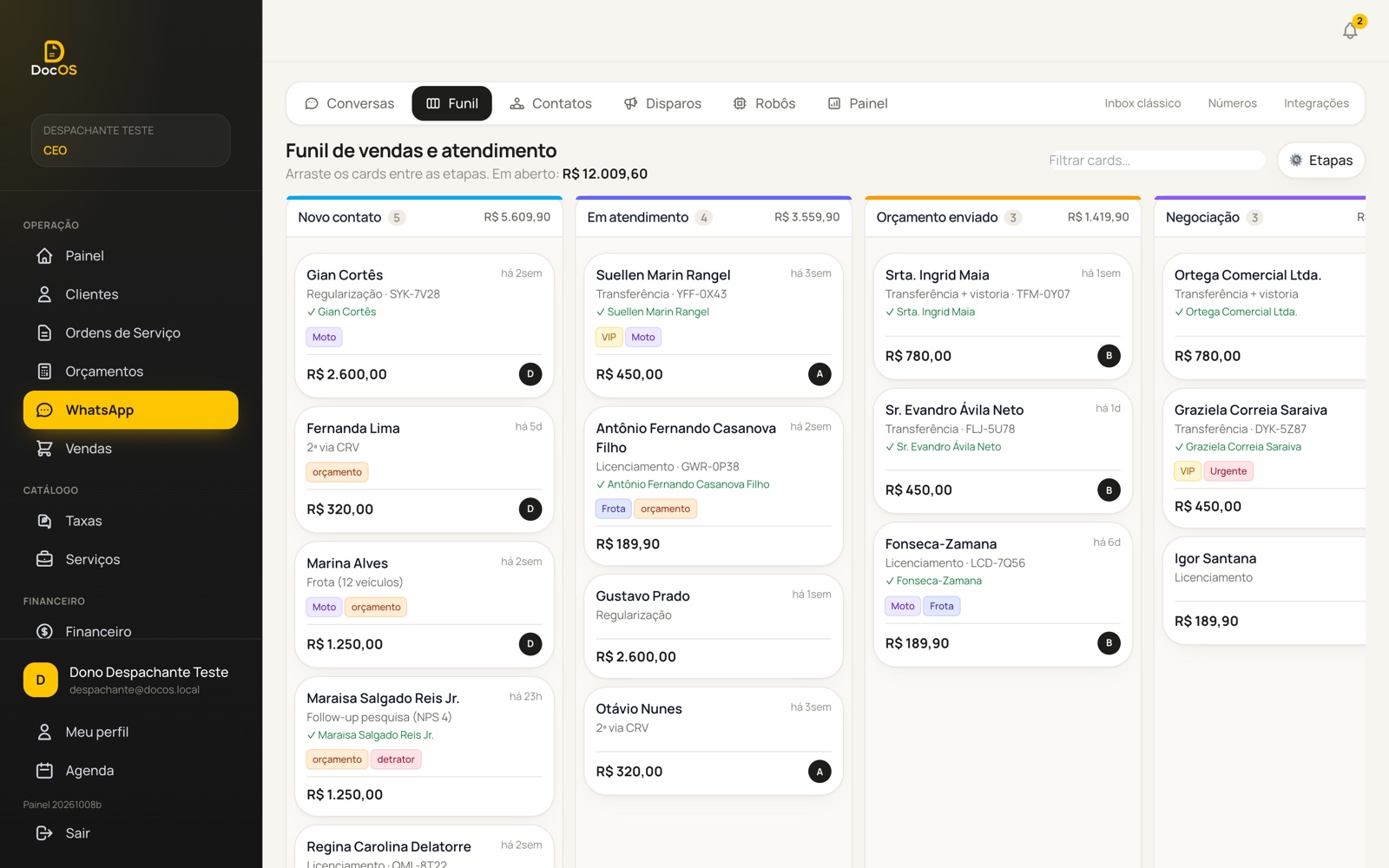Open the notifications bell
The height and width of the screenshot is (868, 1389).
coord(1350,30)
